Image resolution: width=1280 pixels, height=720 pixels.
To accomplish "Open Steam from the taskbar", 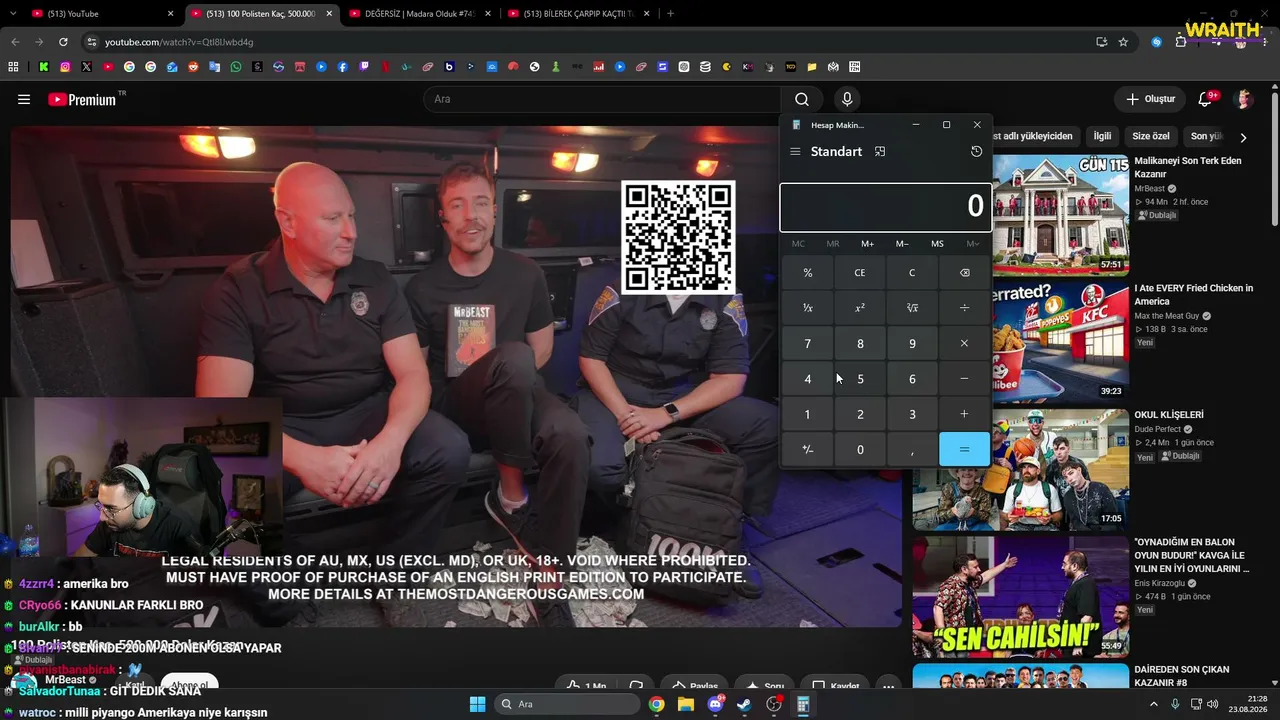I will point(744,704).
